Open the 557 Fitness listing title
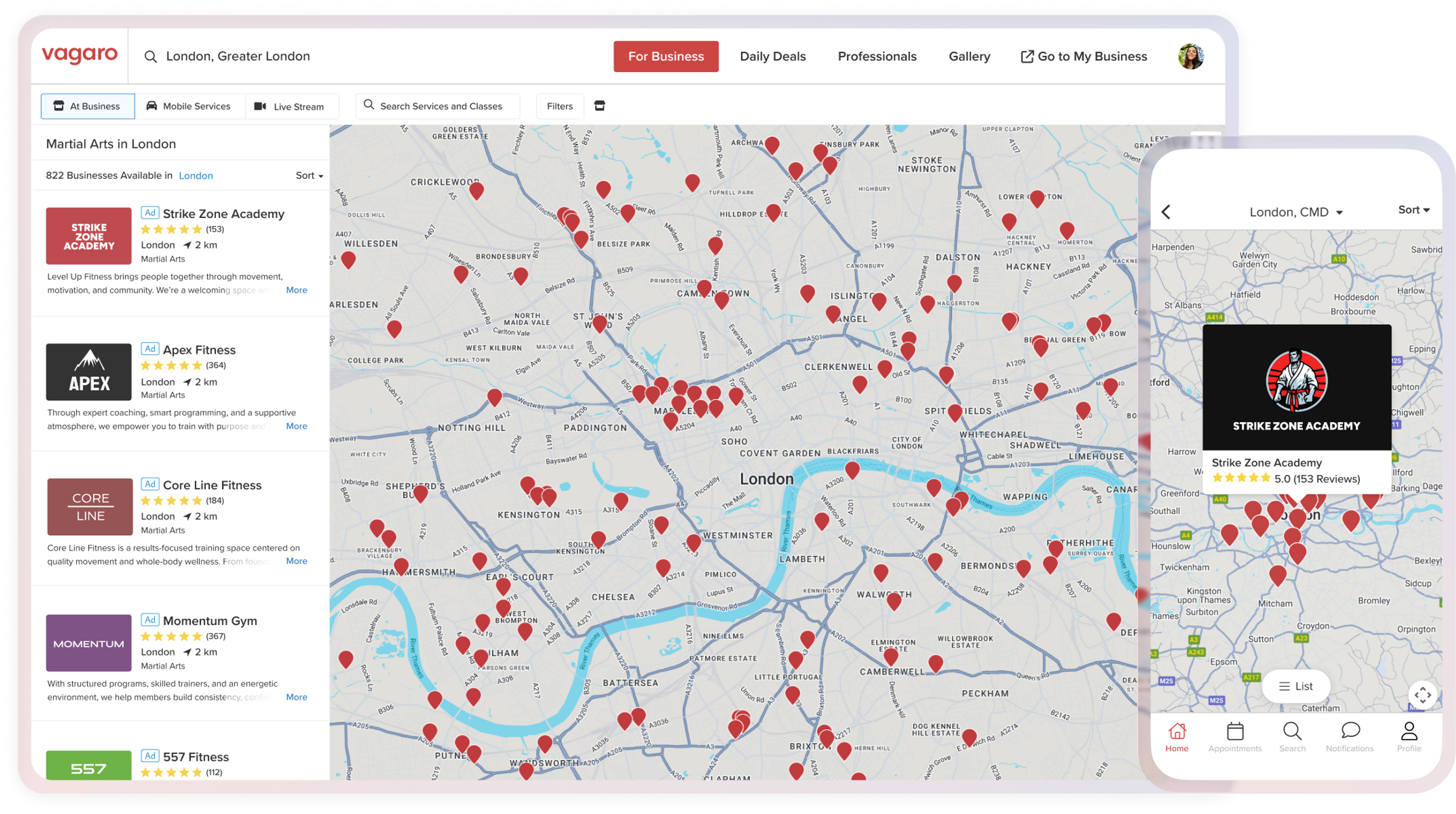 coord(196,757)
